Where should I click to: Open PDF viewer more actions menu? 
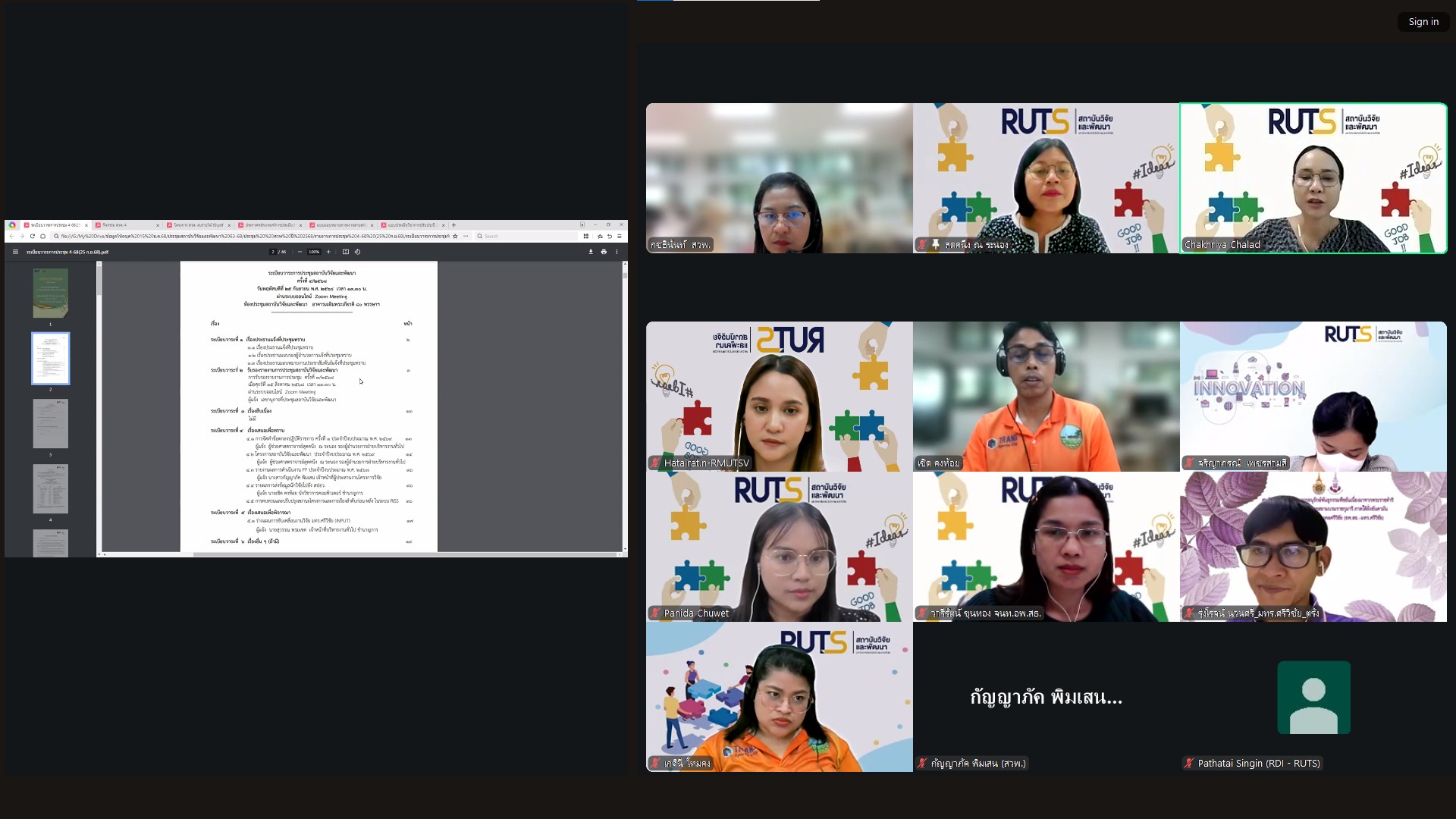click(x=617, y=252)
